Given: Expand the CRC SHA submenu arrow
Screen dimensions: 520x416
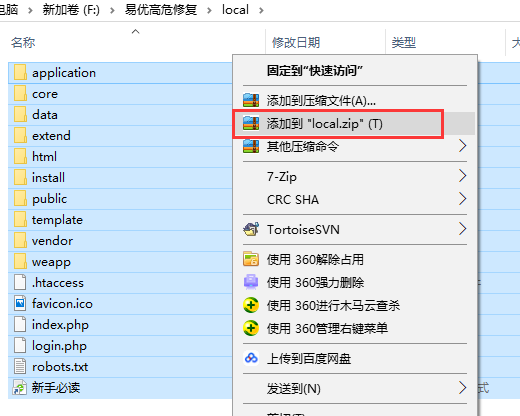Looking at the screenshot, I should pyautogui.click(x=462, y=199).
